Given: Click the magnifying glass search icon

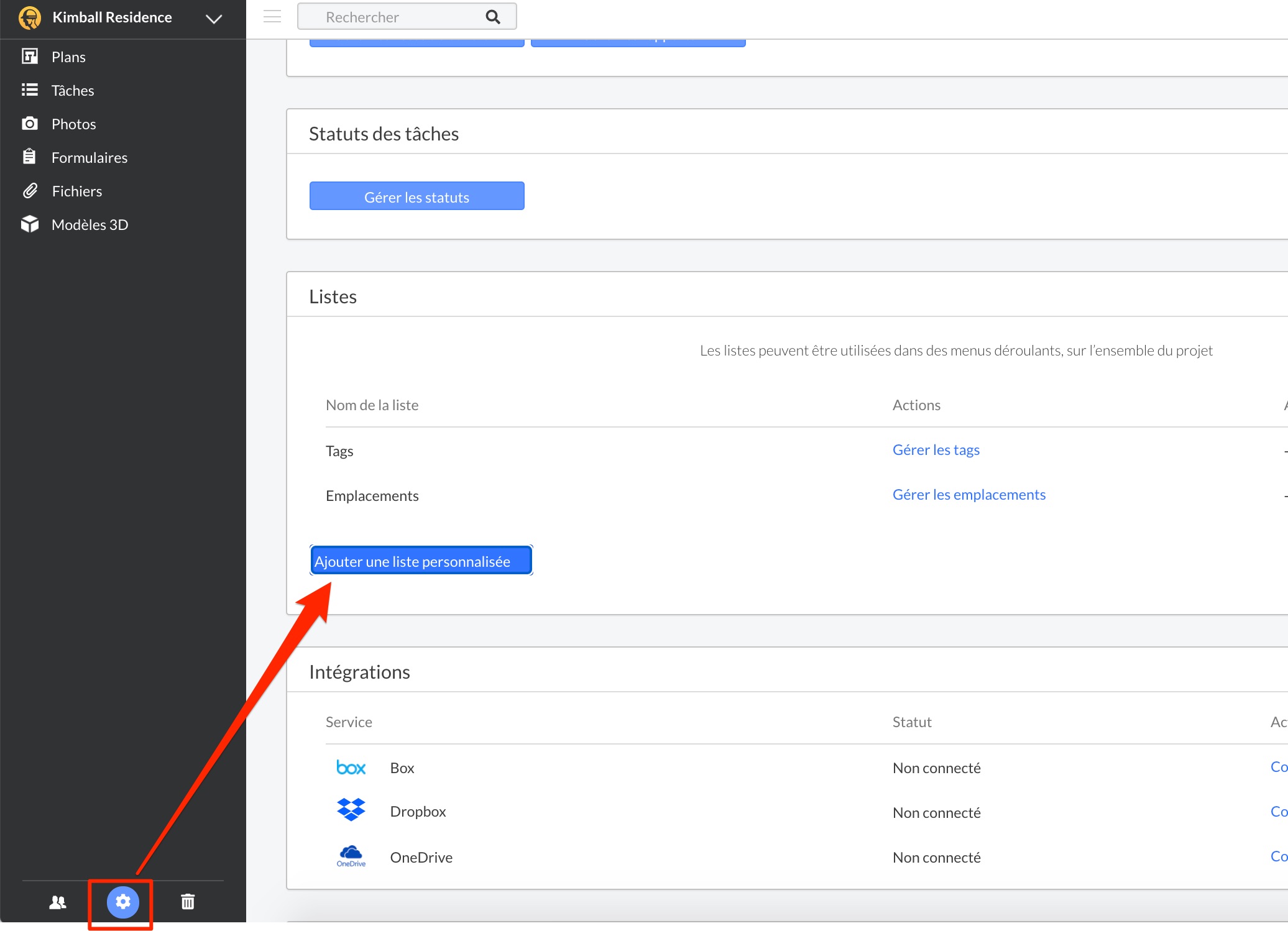Looking at the screenshot, I should (493, 17).
